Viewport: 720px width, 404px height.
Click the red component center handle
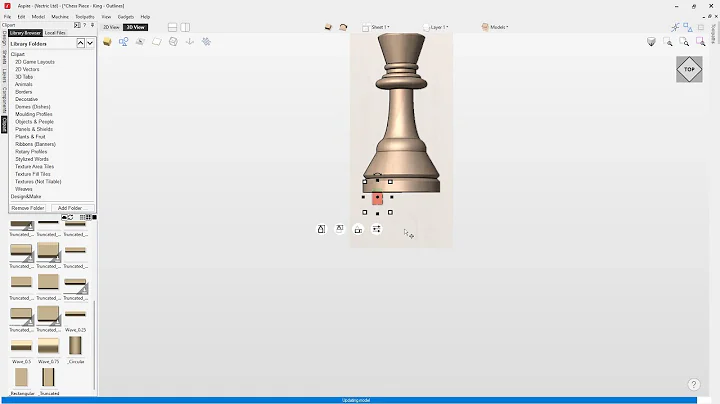tap(377, 198)
